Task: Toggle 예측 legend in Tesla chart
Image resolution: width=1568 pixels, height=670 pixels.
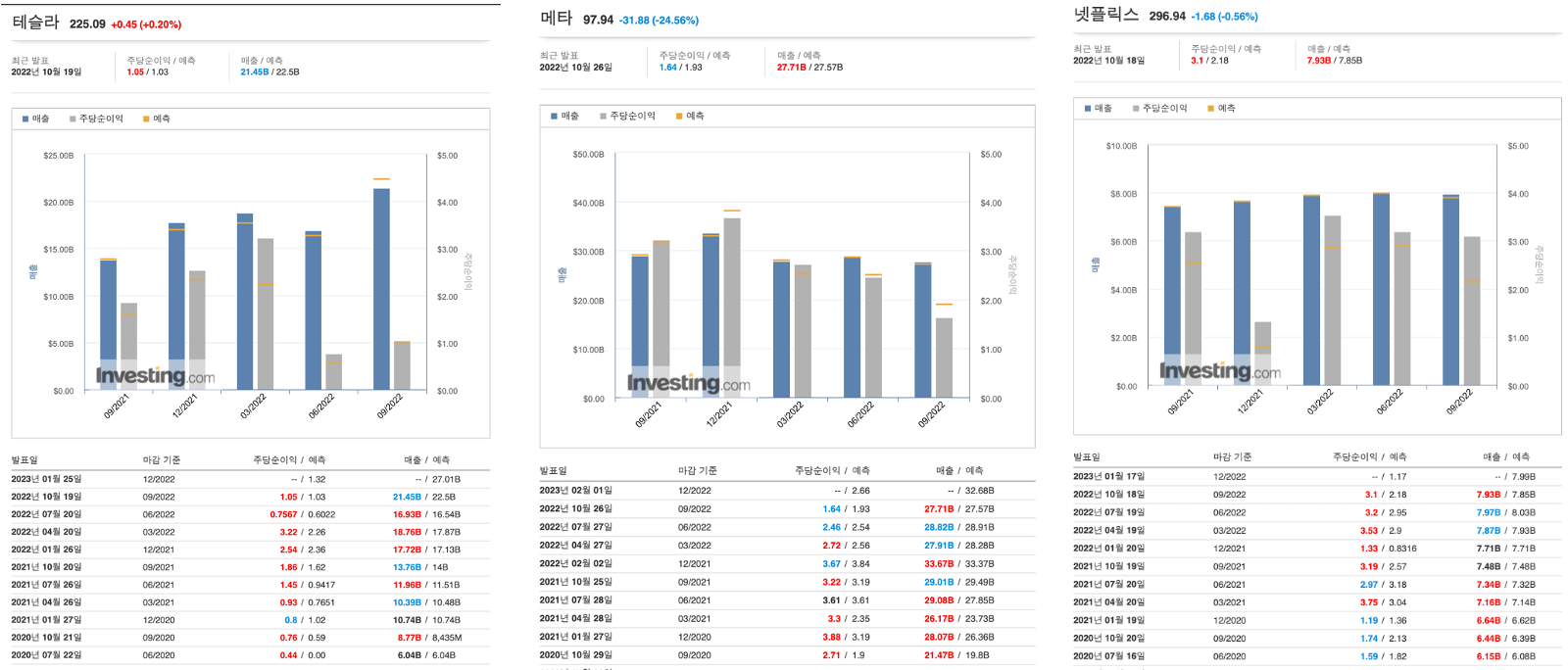Action: (x=157, y=119)
